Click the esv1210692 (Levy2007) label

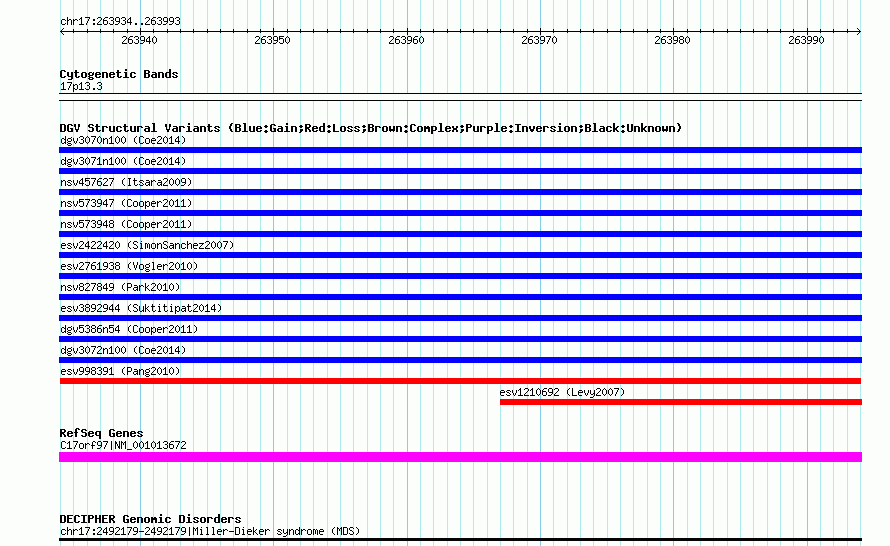point(562,392)
